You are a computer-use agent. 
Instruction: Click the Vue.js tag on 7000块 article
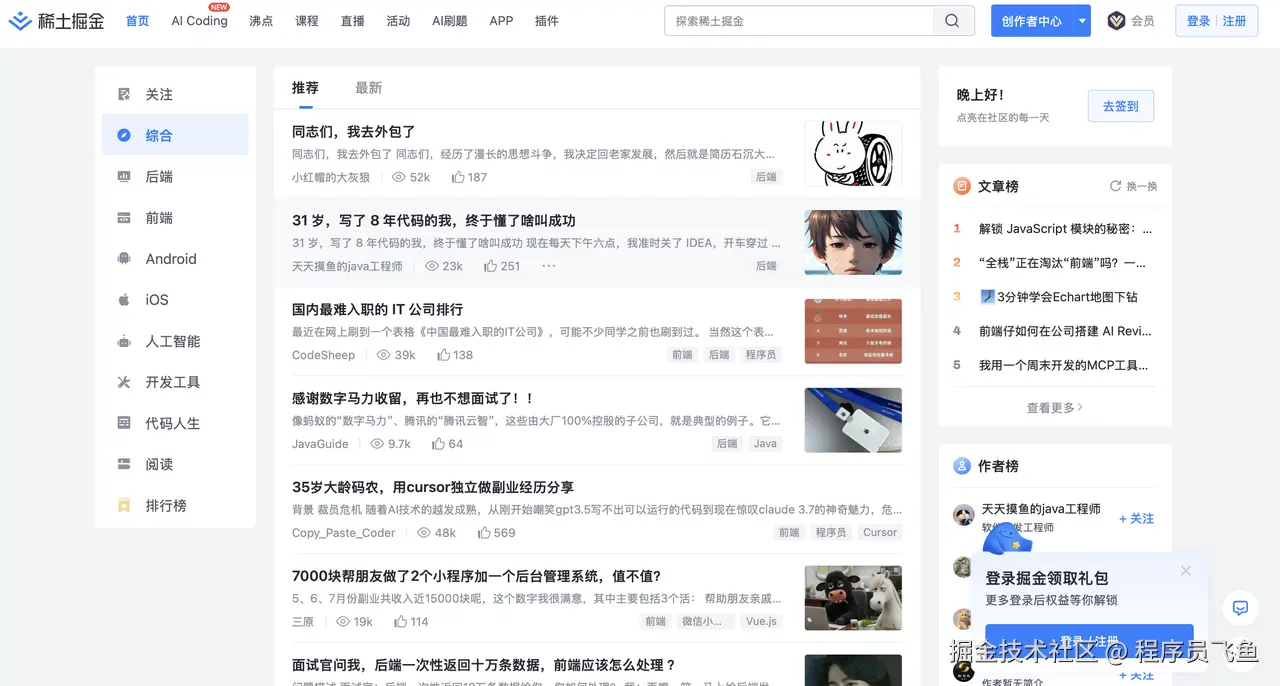[760, 622]
